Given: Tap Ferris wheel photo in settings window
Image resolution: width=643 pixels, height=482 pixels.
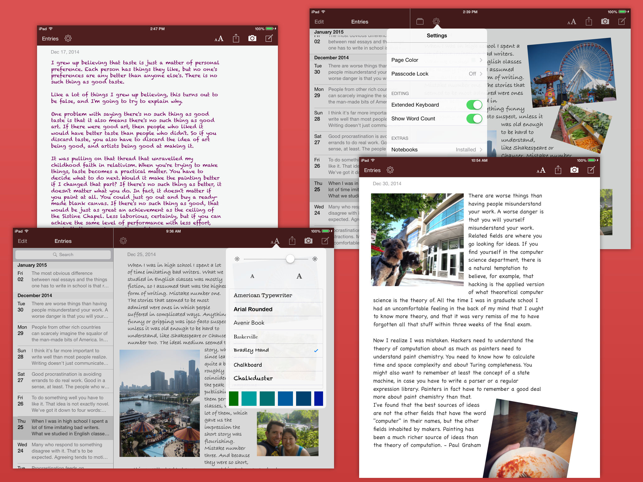Looking at the screenshot, I should click(x=571, y=73).
